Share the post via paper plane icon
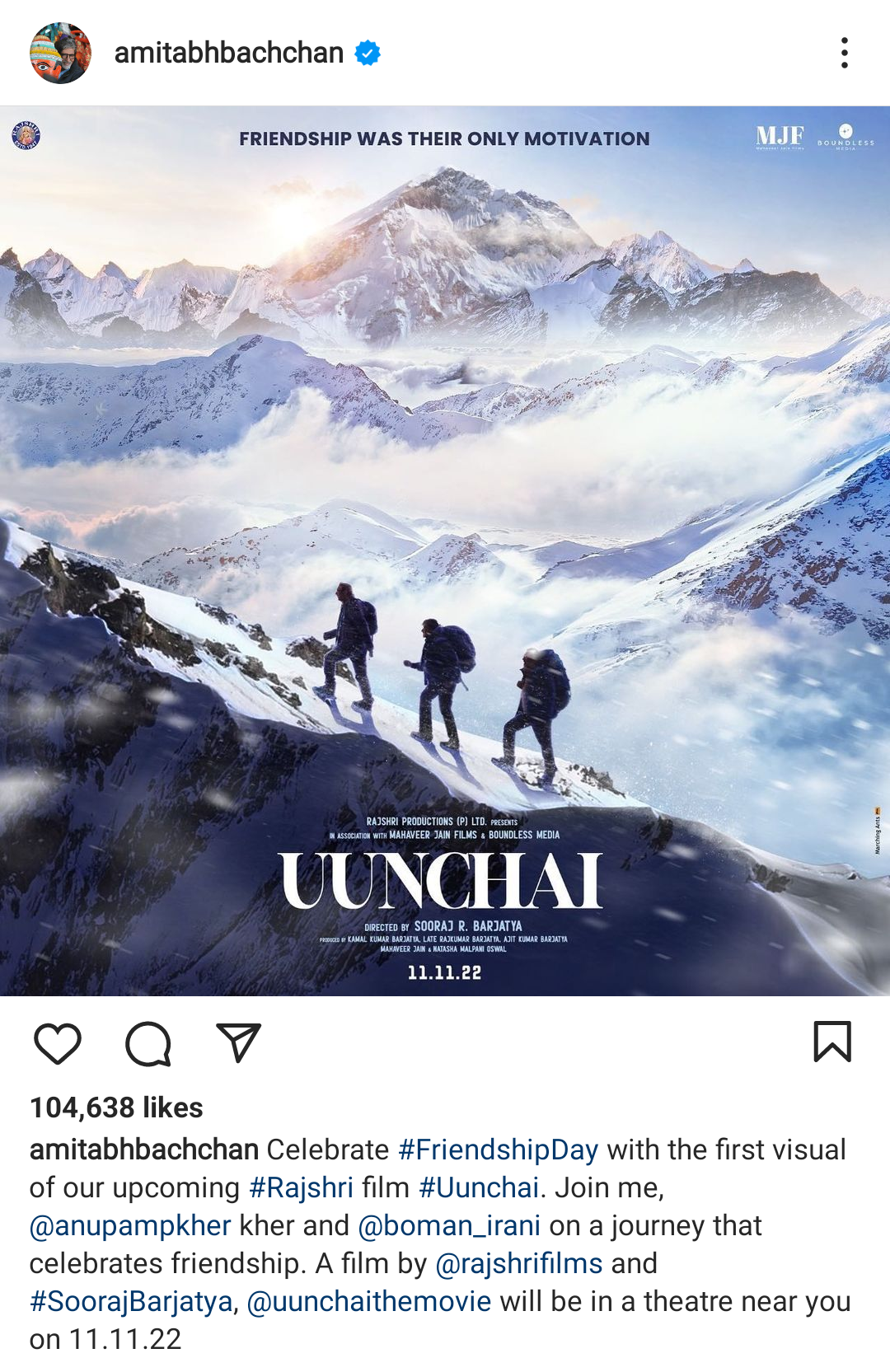The image size is (890, 1372). click(x=238, y=1042)
